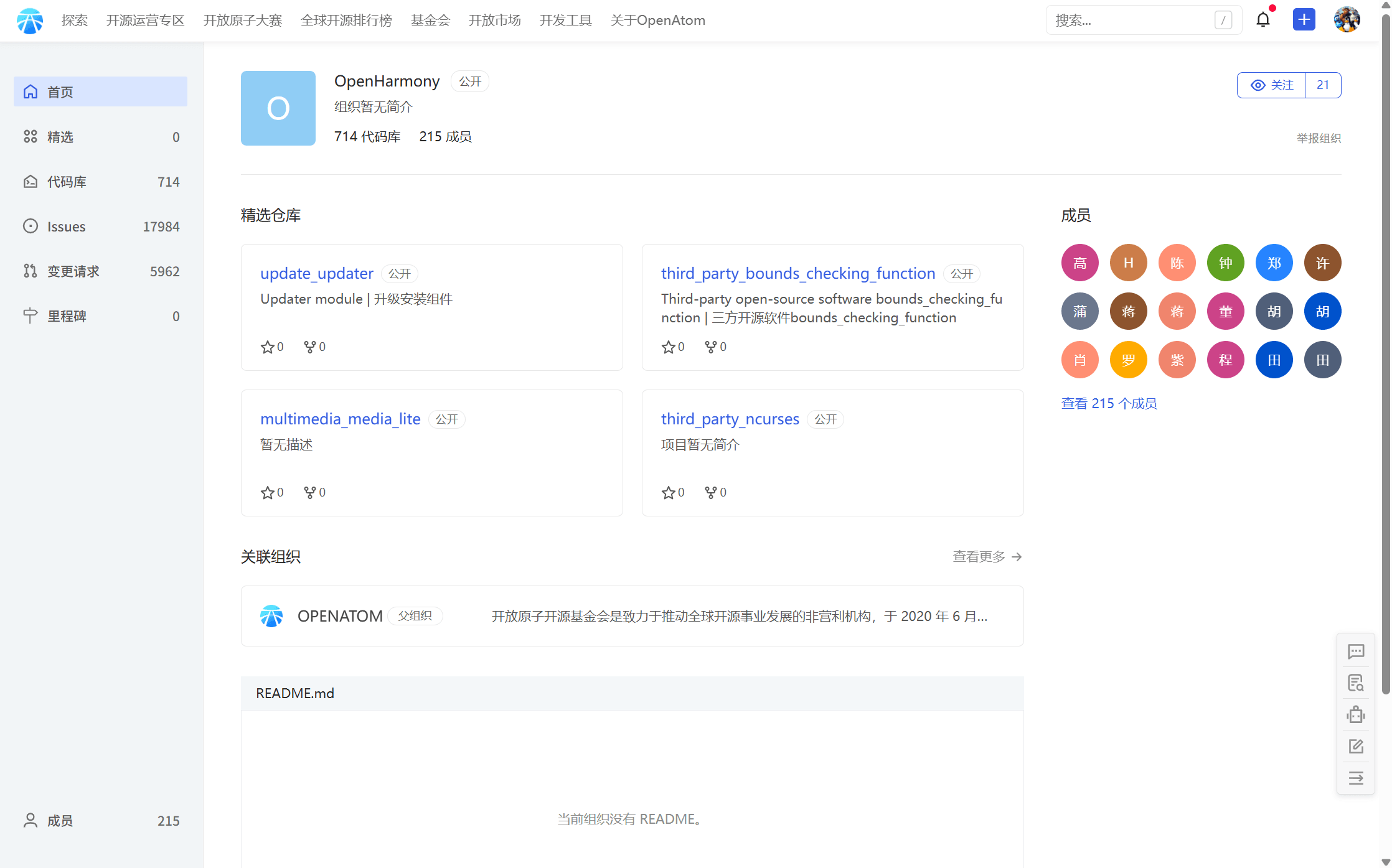This screenshot has height=868, width=1392.
Task: Open 开源运营专区 in the top navigation
Action: [x=146, y=21]
